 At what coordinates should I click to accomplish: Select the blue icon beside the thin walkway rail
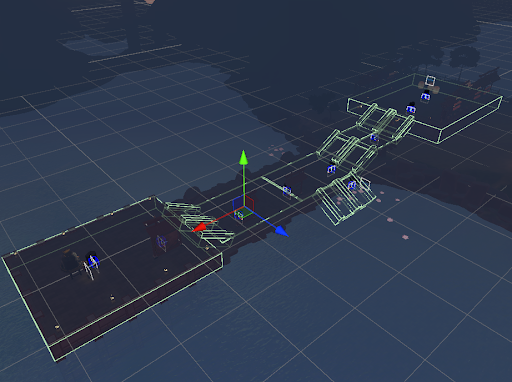click(x=287, y=190)
